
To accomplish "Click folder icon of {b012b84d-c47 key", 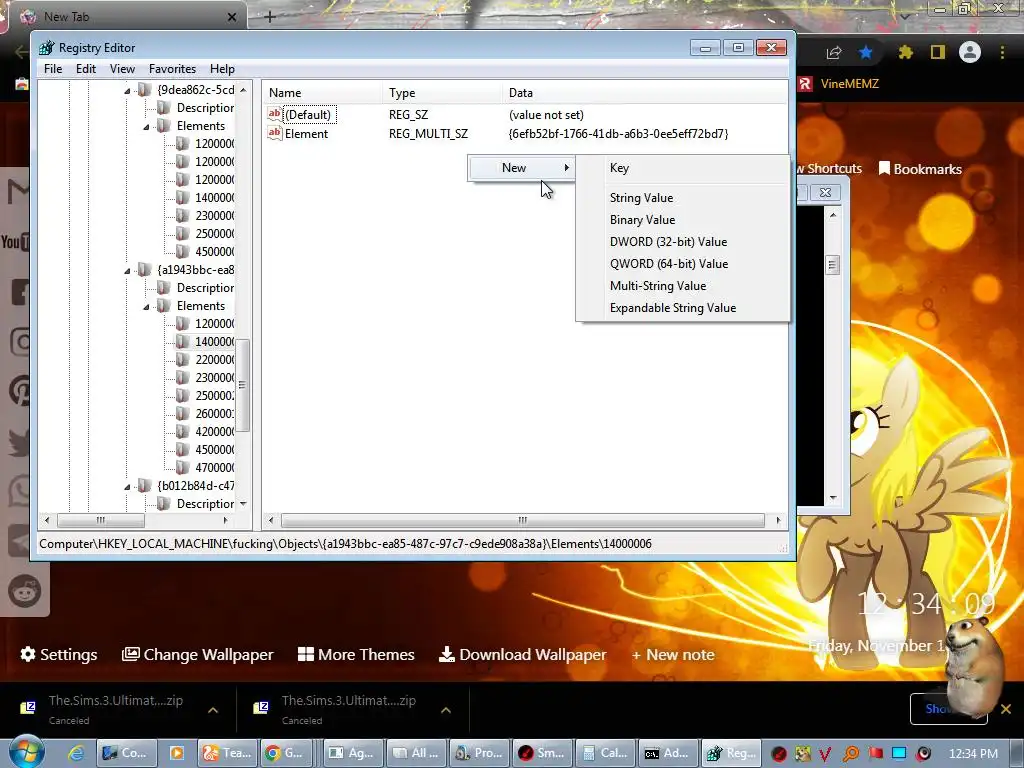I will click(145, 485).
